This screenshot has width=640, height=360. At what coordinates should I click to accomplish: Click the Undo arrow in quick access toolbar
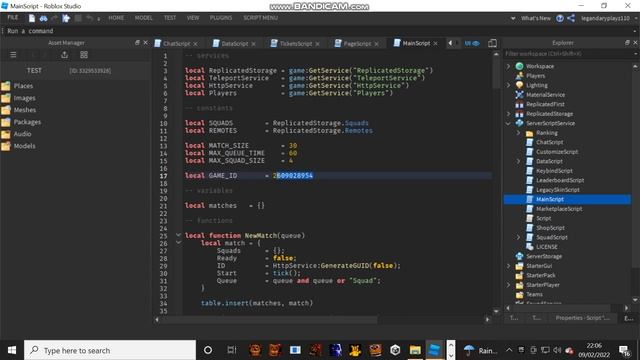point(89,18)
